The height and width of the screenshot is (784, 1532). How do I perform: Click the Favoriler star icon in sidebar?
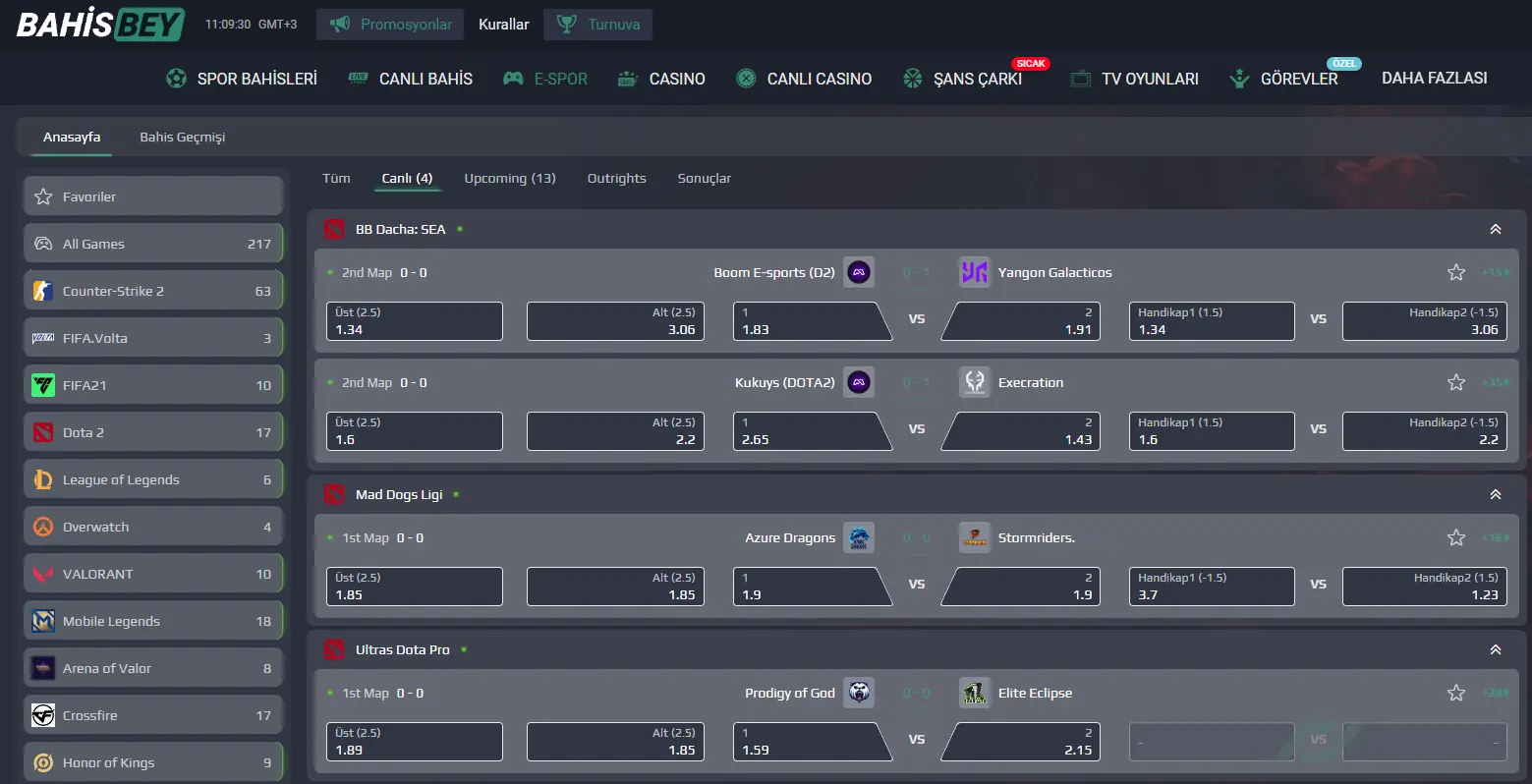(x=43, y=196)
